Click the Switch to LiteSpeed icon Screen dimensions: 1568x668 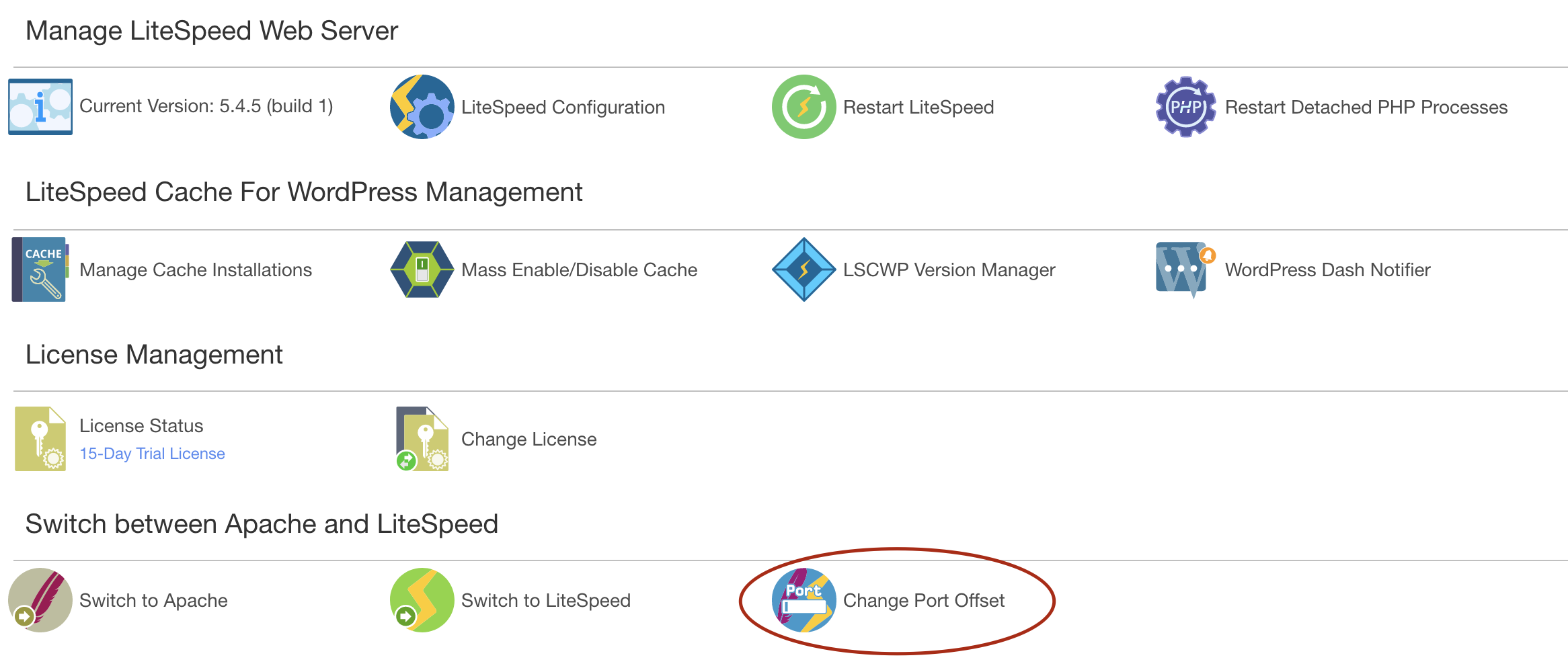[x=422, y=600]
